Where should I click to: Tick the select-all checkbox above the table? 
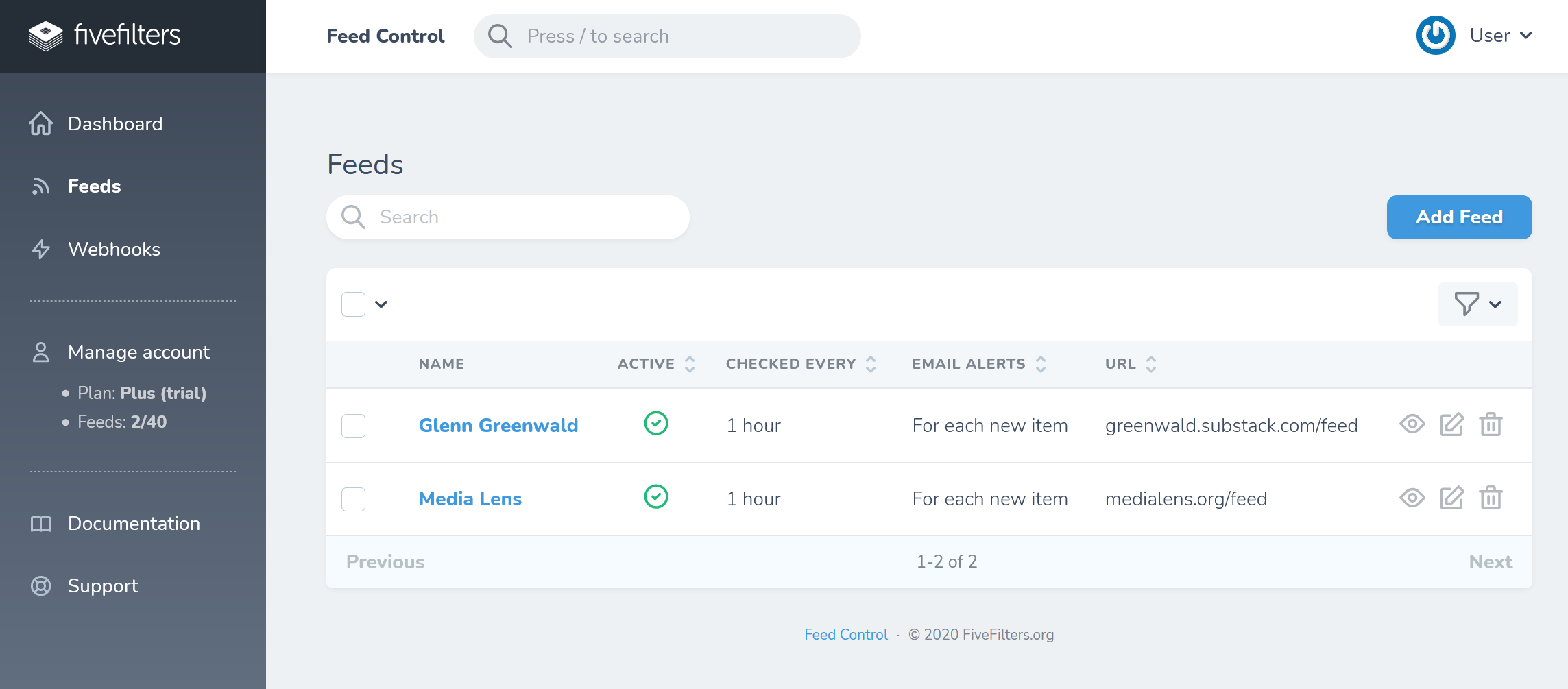353,304
